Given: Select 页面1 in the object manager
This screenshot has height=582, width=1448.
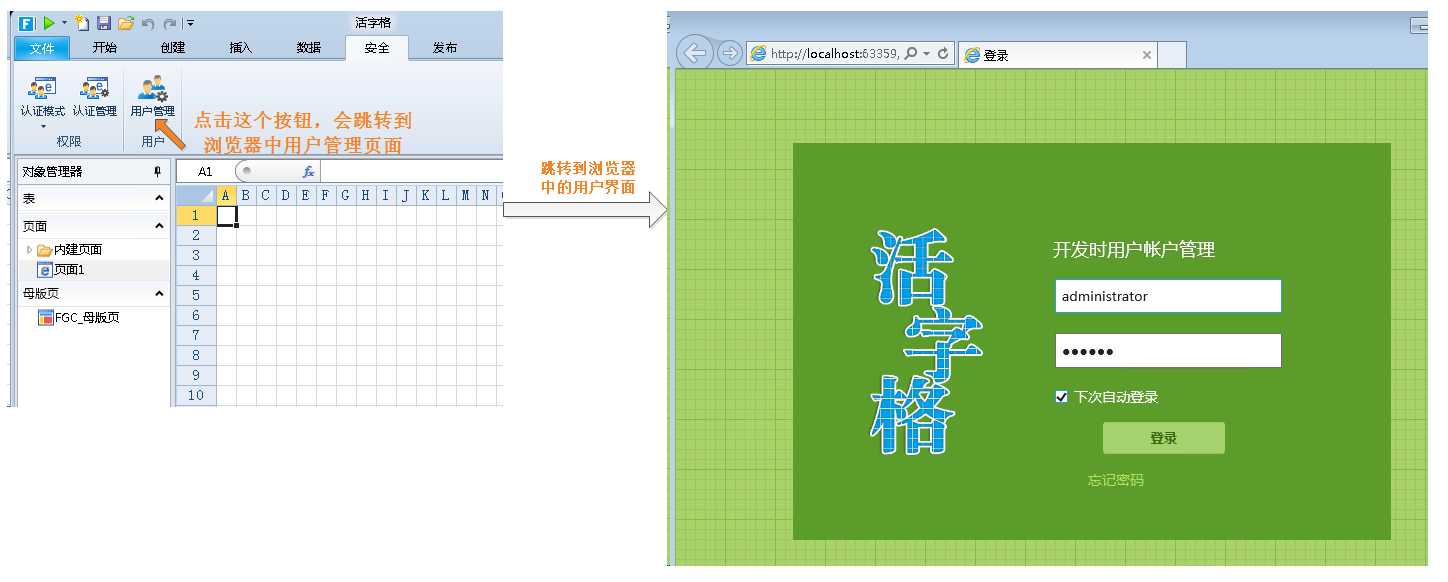Looking at the screenshot, I should pos(62,270).
